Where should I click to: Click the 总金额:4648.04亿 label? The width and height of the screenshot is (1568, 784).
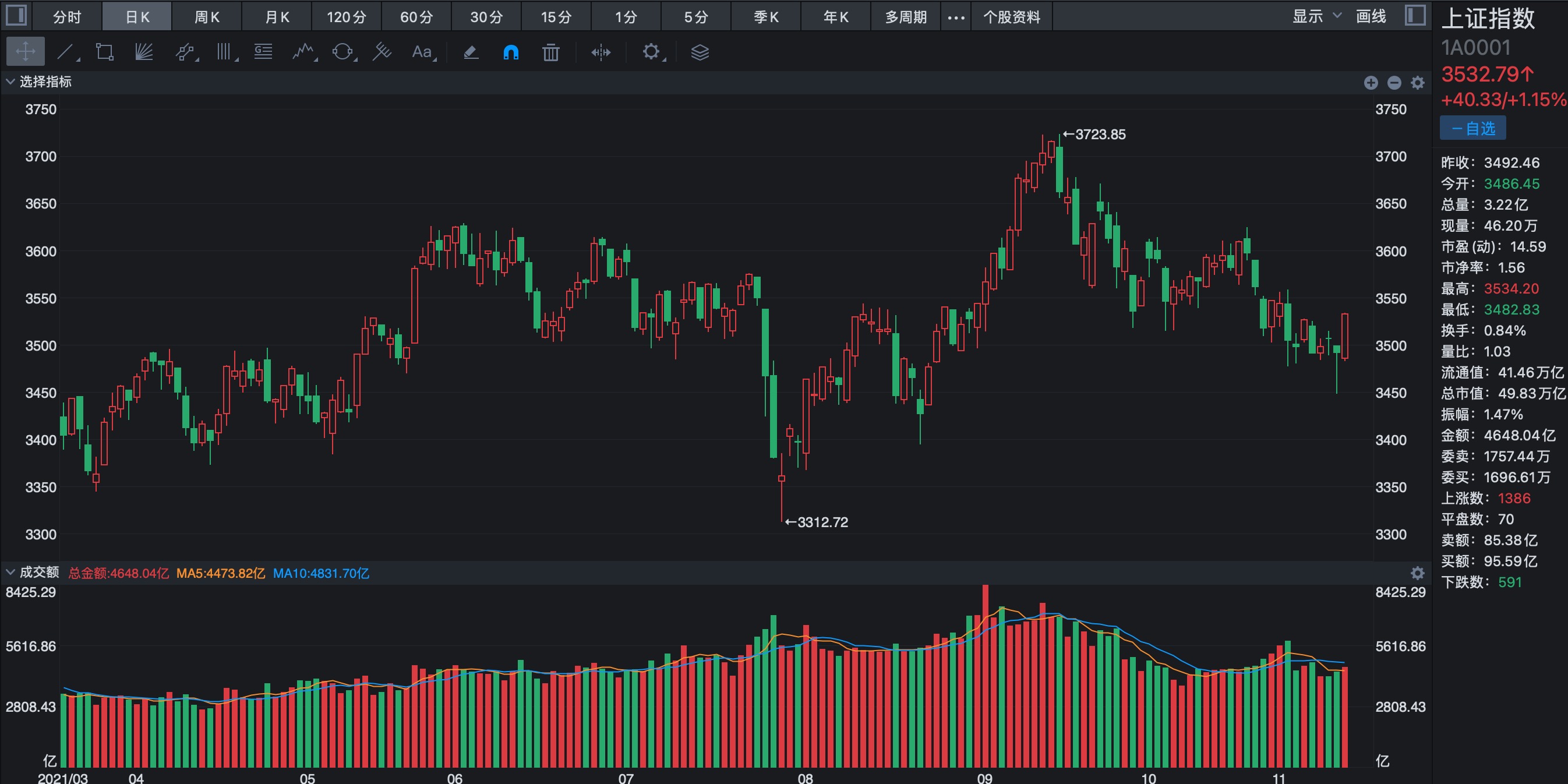118,573
